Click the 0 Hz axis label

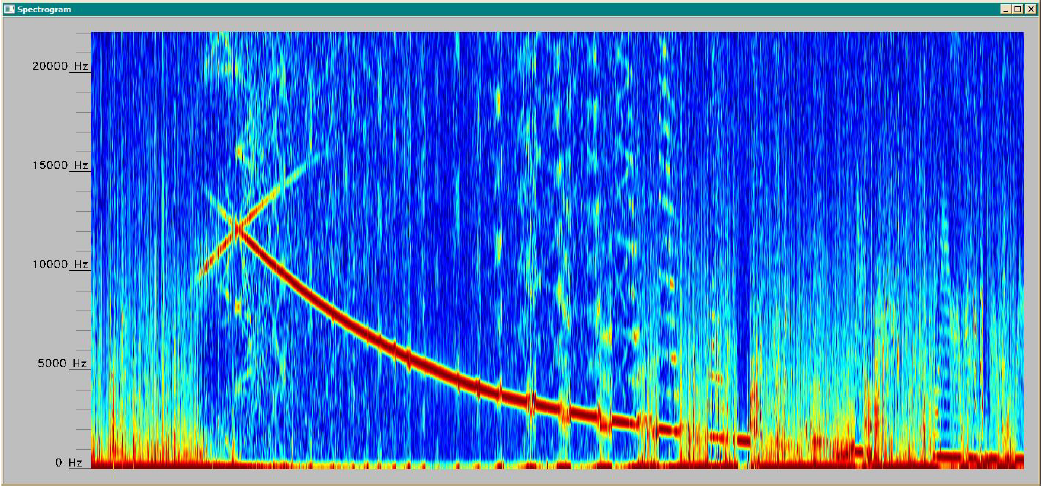[68, 462]
